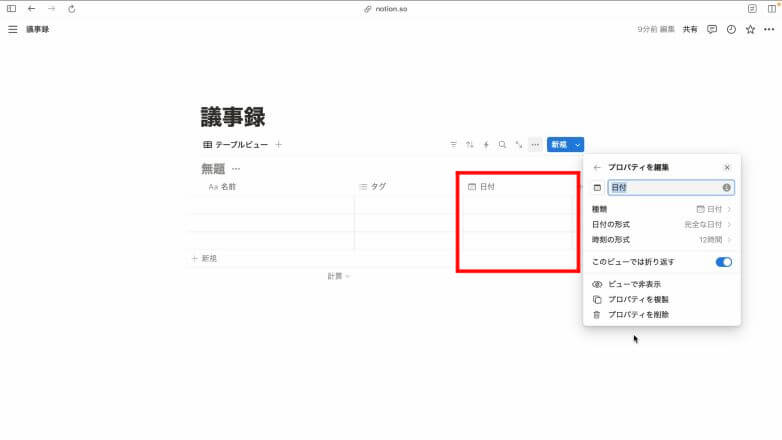
Task: Select the テーブルビュー tab
Action: tap(235, 145)
